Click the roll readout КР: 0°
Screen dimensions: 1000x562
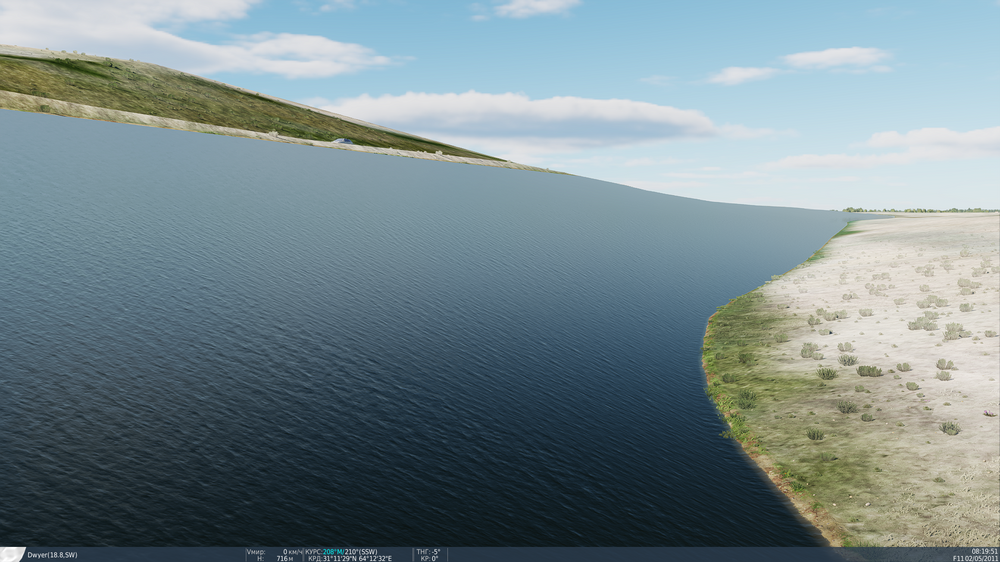(429, 558)
